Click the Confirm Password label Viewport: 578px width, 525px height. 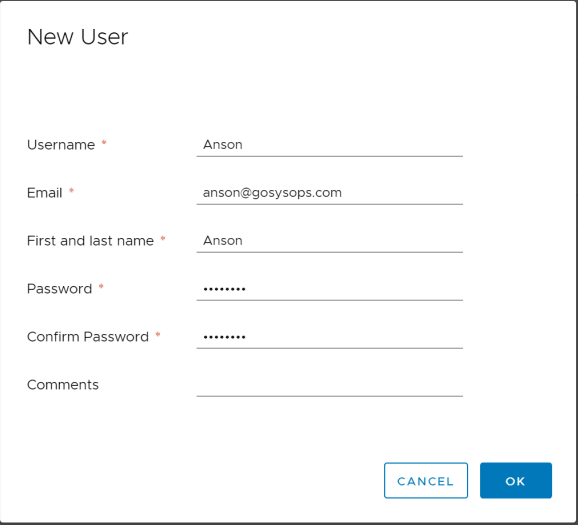(88, 337)
